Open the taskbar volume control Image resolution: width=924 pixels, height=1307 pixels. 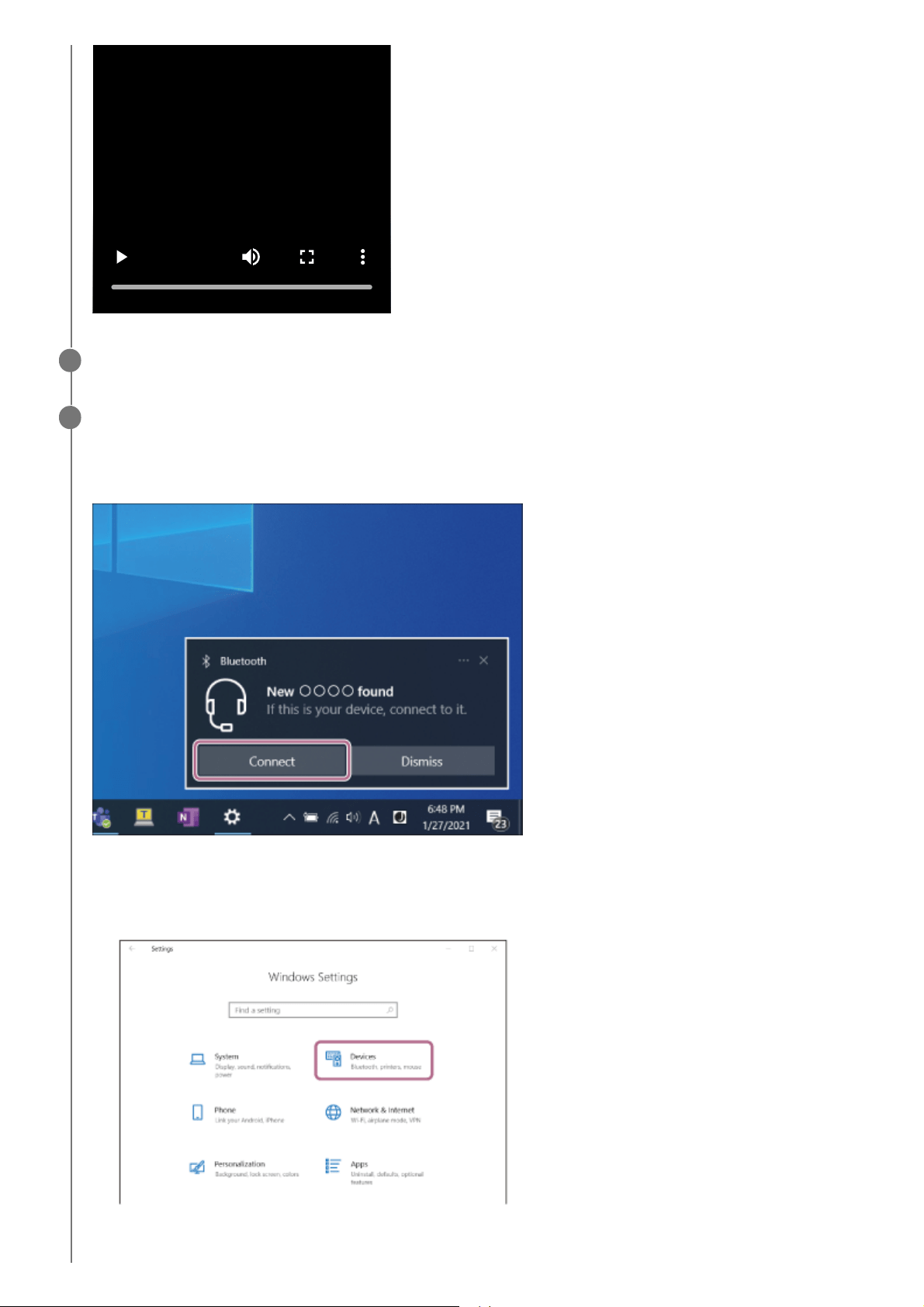353,817
